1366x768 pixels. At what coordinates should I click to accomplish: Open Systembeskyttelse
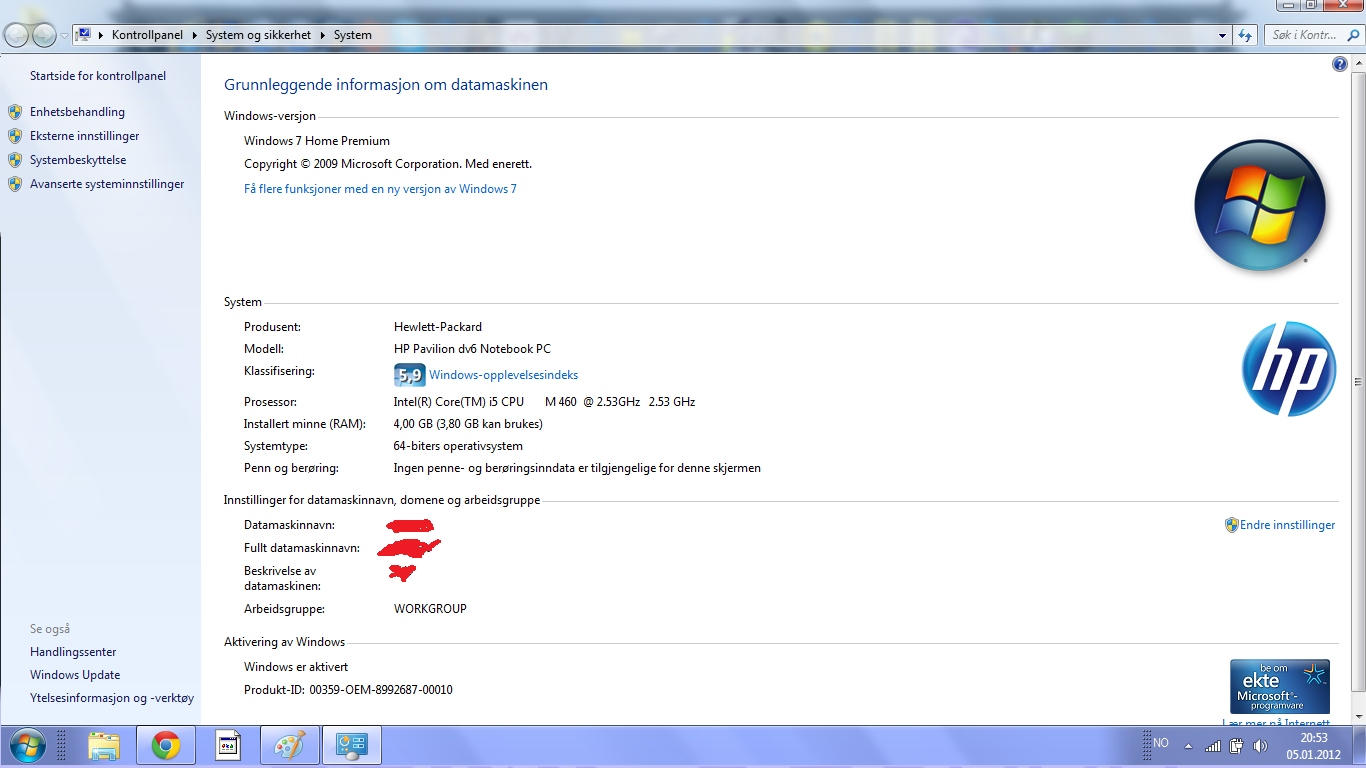pos(78,160)
